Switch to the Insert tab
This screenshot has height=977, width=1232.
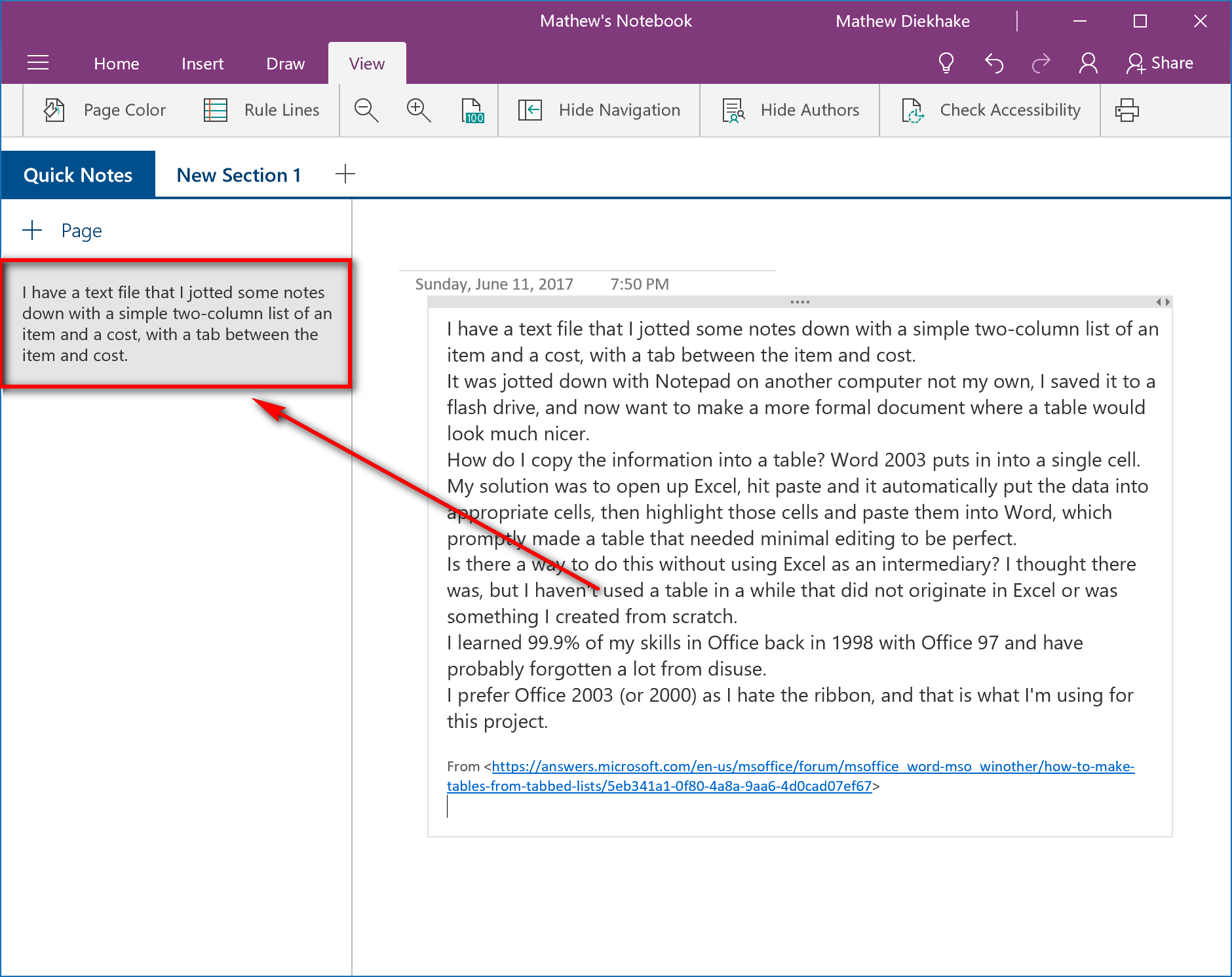(x=202, y=64)
